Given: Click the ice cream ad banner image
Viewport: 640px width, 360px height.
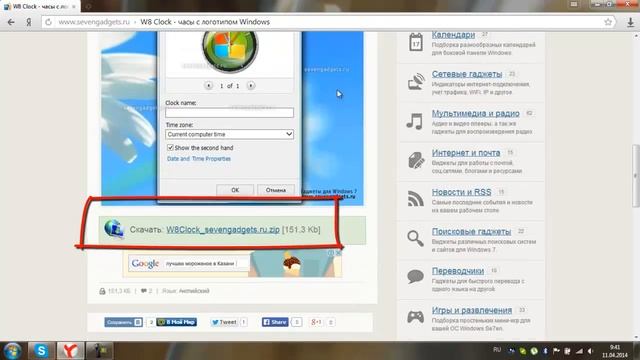Looking at the screenshot, I should [x=291, y=264].
